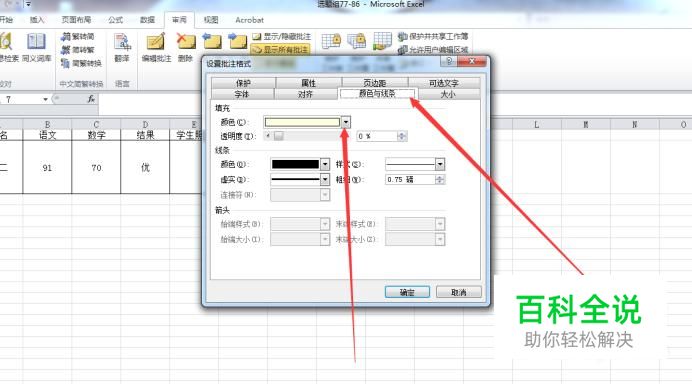Click the cell with value 70
692x384 pixels.
(x=96, y=167)
